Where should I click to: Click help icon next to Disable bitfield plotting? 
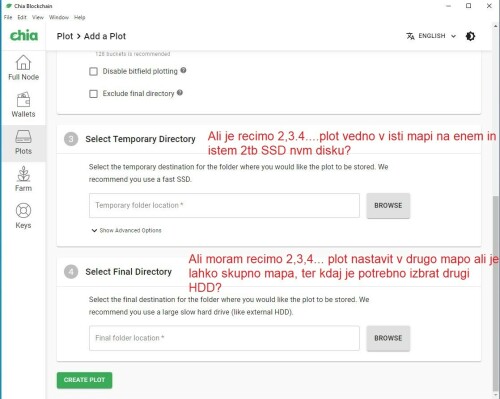(x=183, y=70)
